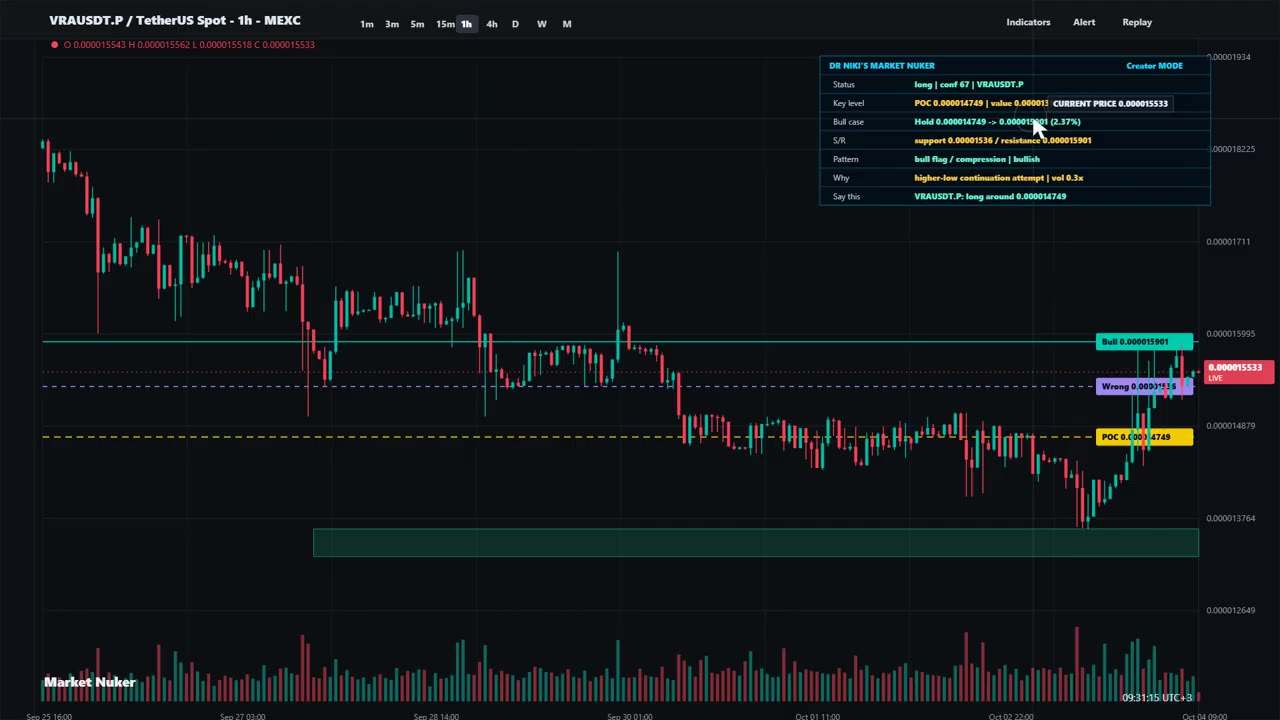Click the Say this 'long around' text
1280x720 pixels.
(x=990, y=196)
